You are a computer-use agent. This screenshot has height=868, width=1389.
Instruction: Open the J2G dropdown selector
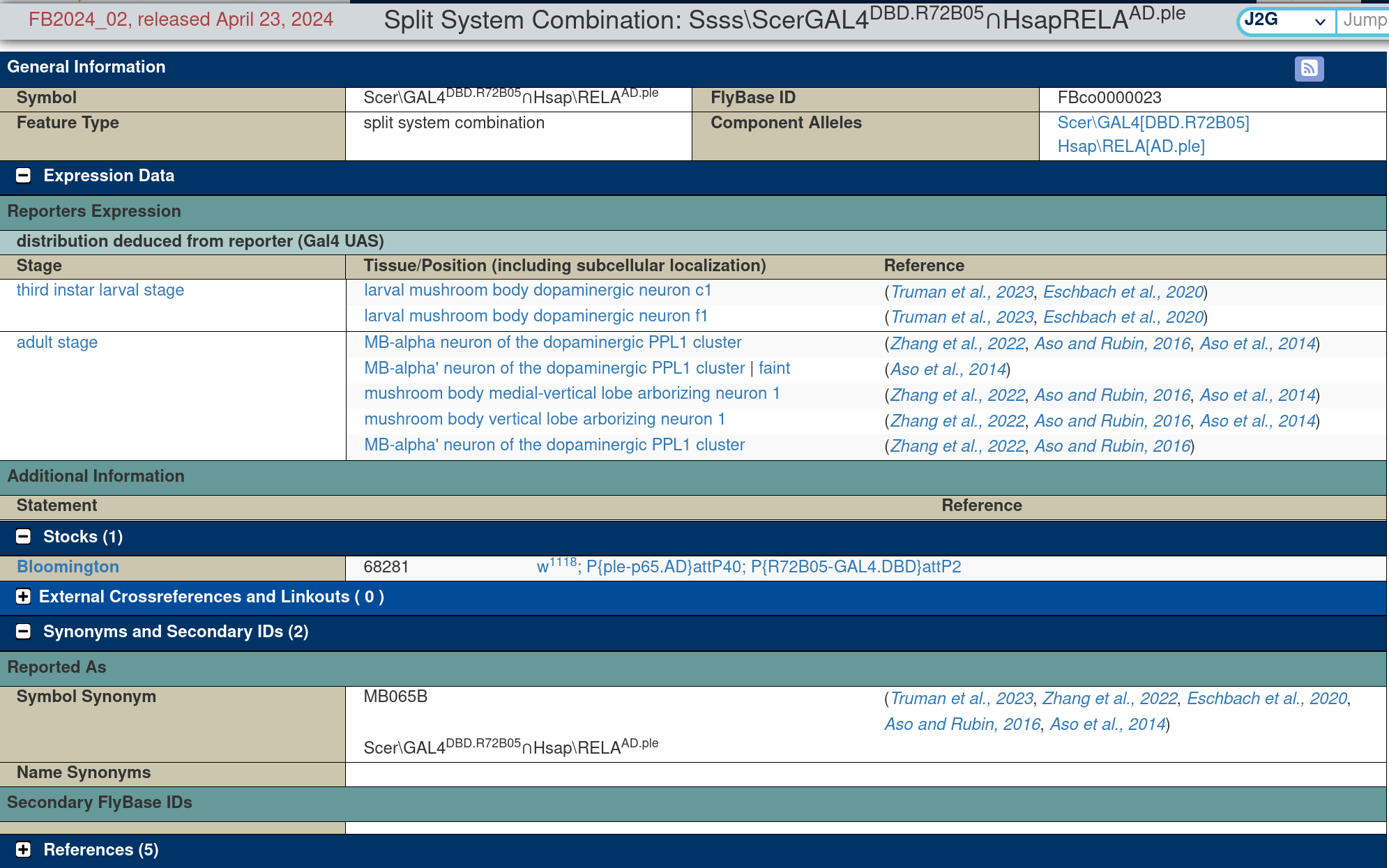pos(1285,21)
